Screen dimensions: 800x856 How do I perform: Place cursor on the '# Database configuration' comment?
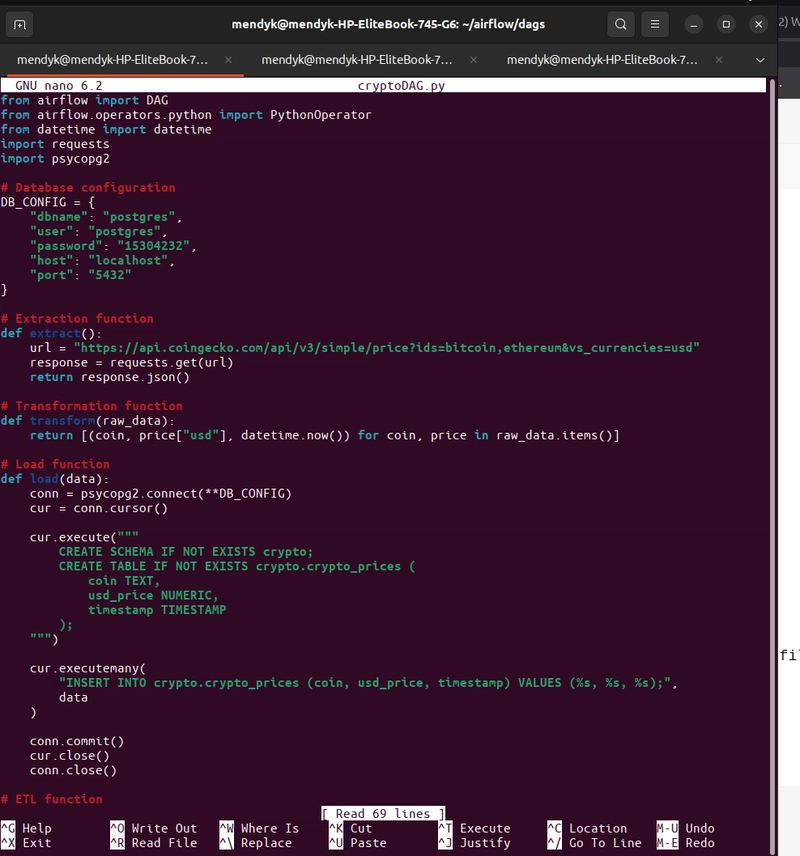[x=88, y=188]
